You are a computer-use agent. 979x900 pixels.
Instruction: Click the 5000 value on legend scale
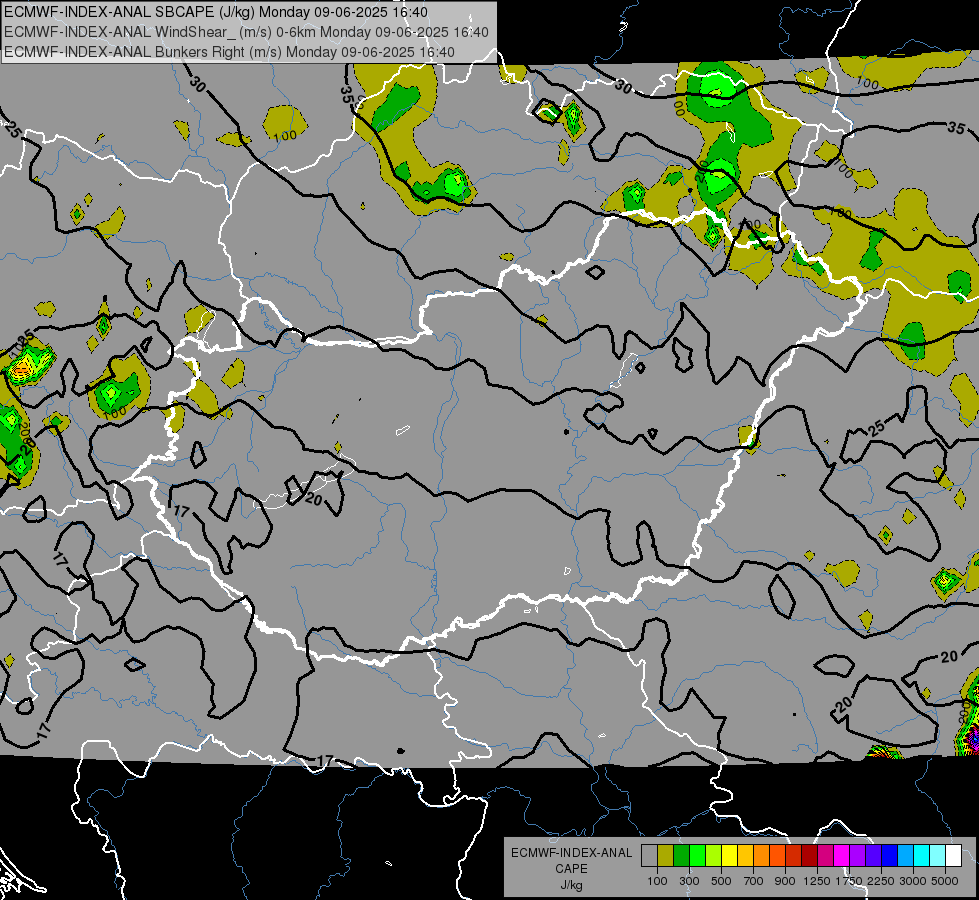(945, 881)
